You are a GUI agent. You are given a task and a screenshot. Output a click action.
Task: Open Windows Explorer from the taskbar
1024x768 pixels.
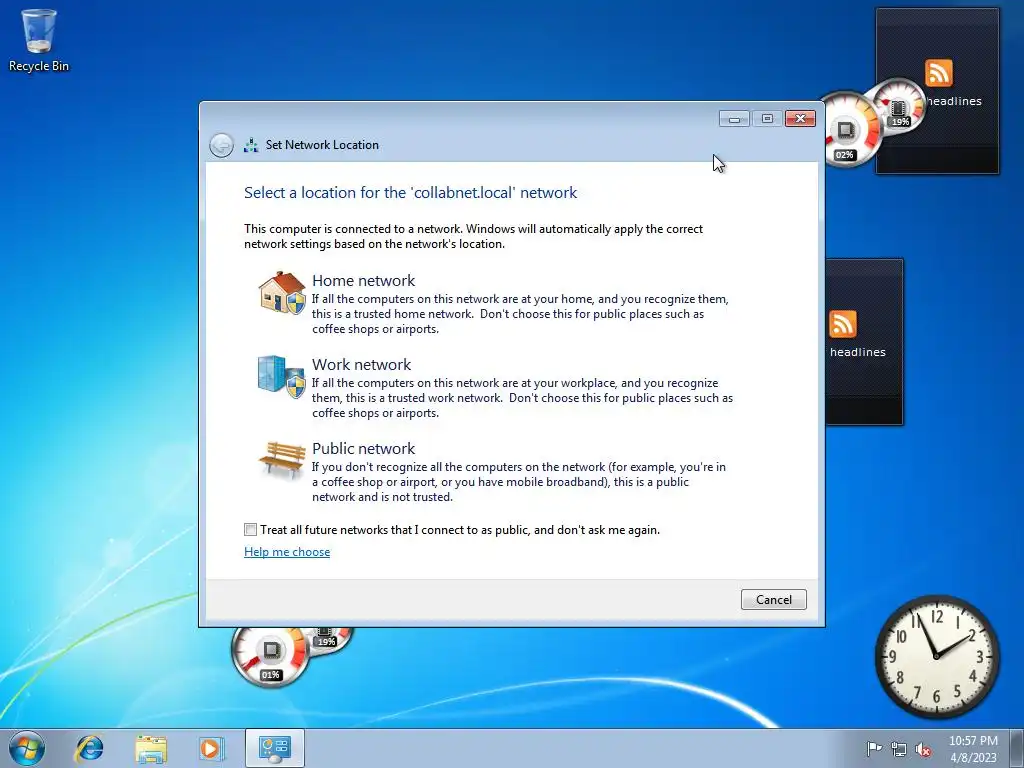(x=151, y=748)
